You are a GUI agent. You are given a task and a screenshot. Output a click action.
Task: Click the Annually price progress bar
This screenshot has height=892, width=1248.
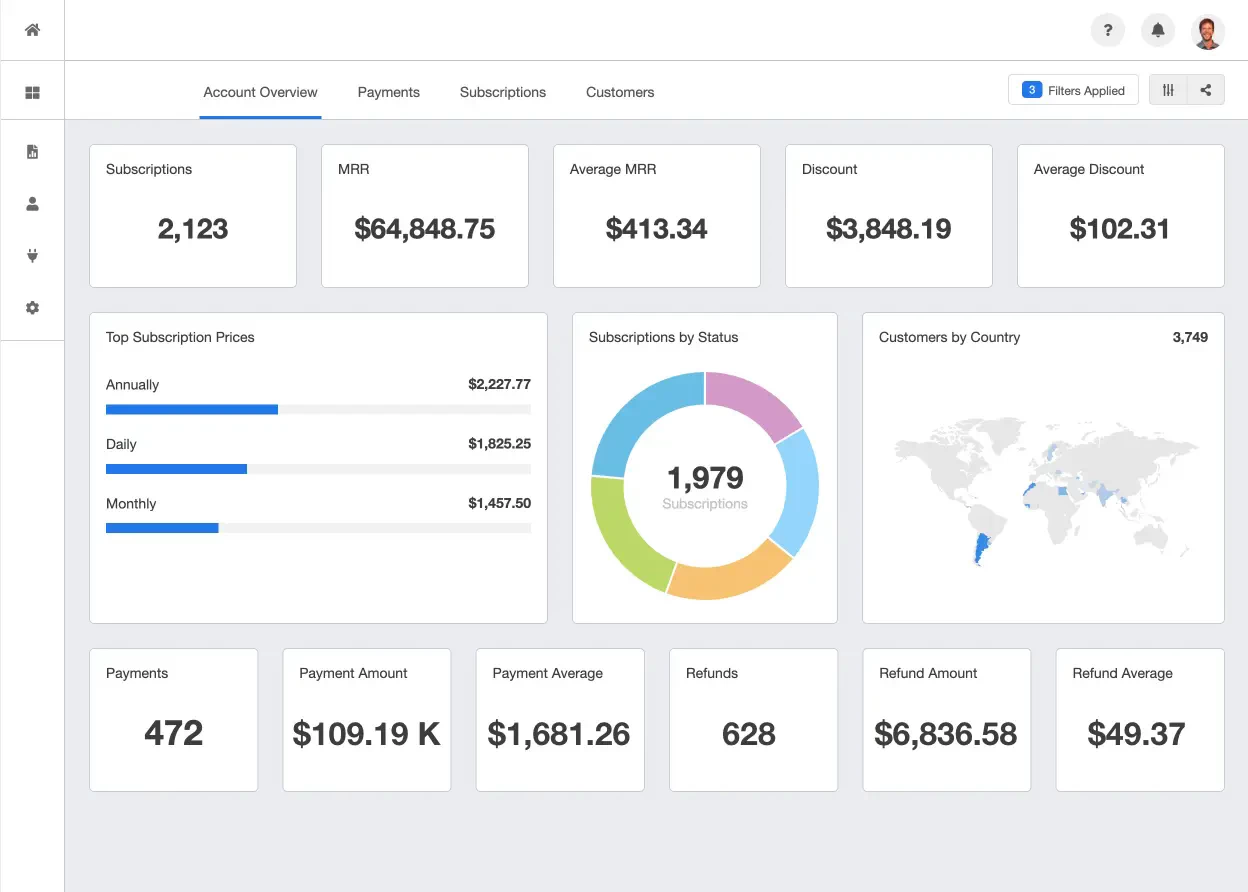(318, 409)
